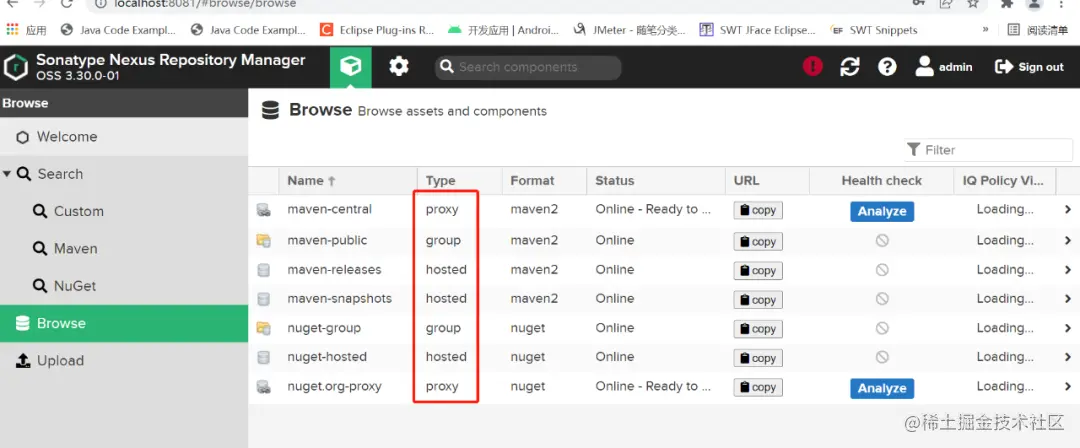The height and width of the screenshot is (448, 1080).
Task: Open the Upload page
Action: pyautogui.click(x=124, y=360)
